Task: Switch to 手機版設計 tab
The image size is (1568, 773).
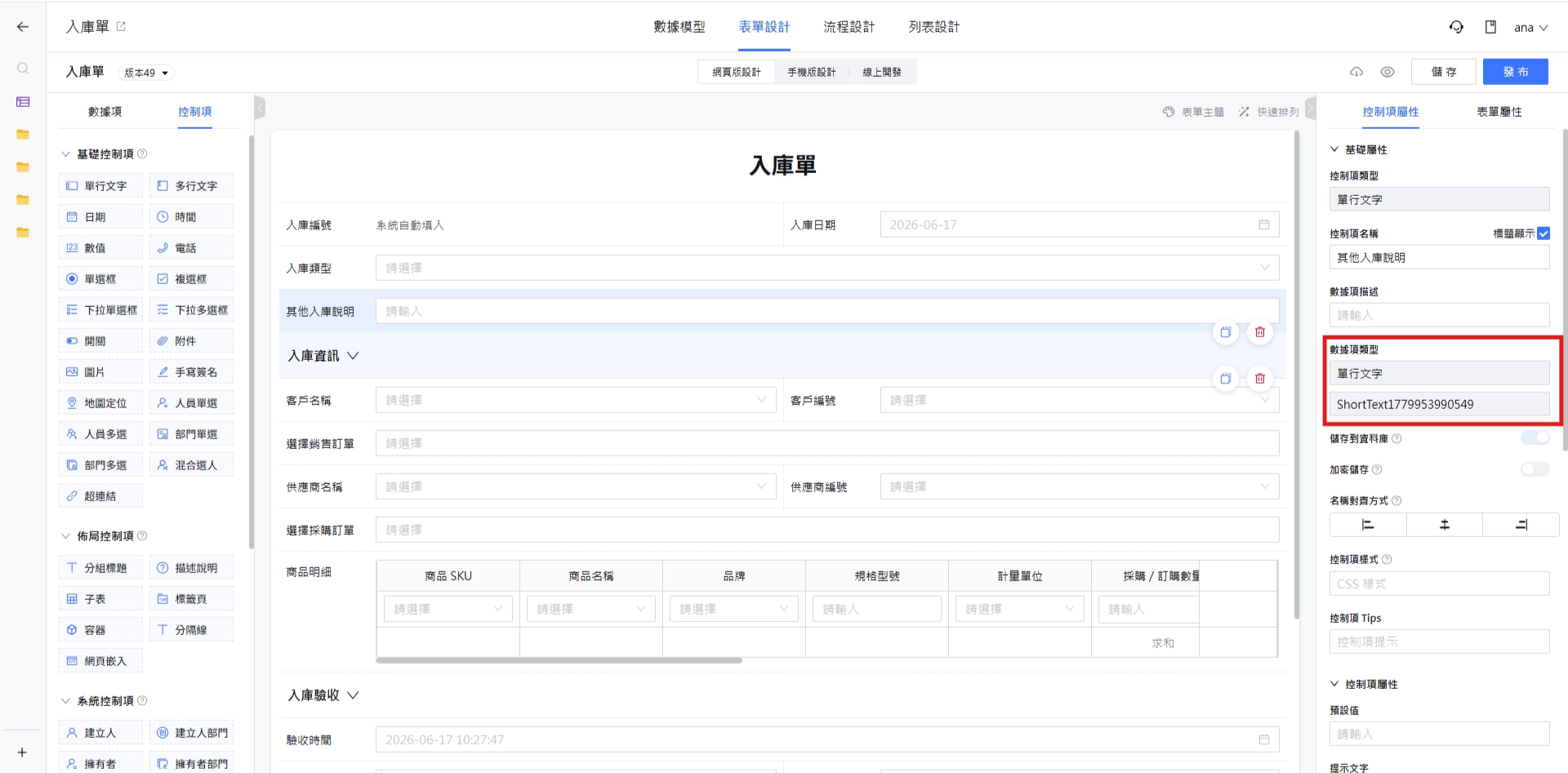Action: (812, 72)
